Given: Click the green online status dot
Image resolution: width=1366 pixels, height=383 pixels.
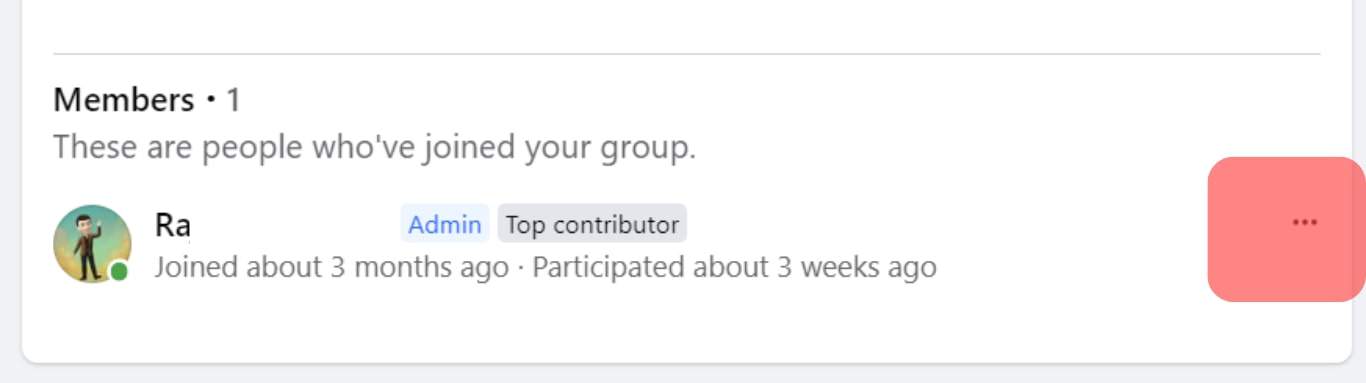Looking at the screenshot, I should point(119,271).
